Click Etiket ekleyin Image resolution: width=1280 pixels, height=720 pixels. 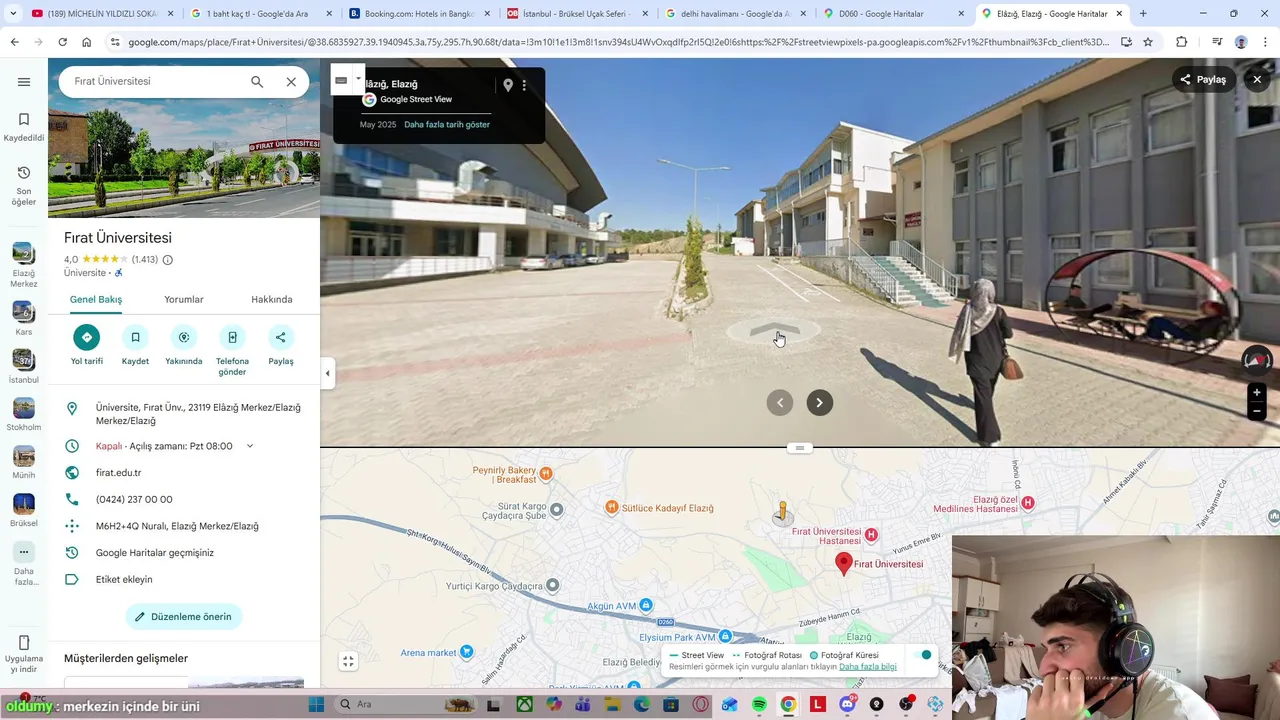pos(124,579)
